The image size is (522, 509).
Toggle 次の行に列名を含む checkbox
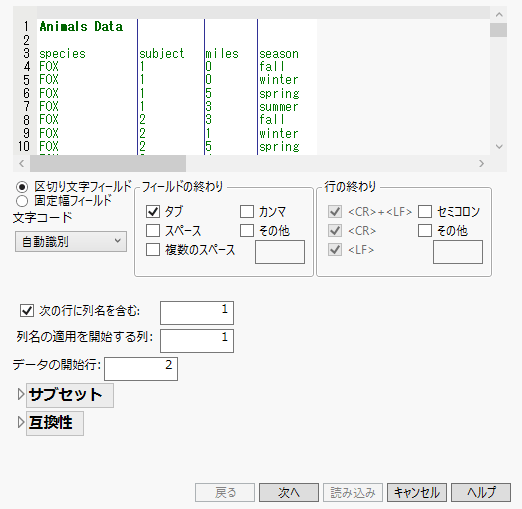point(27,310)
